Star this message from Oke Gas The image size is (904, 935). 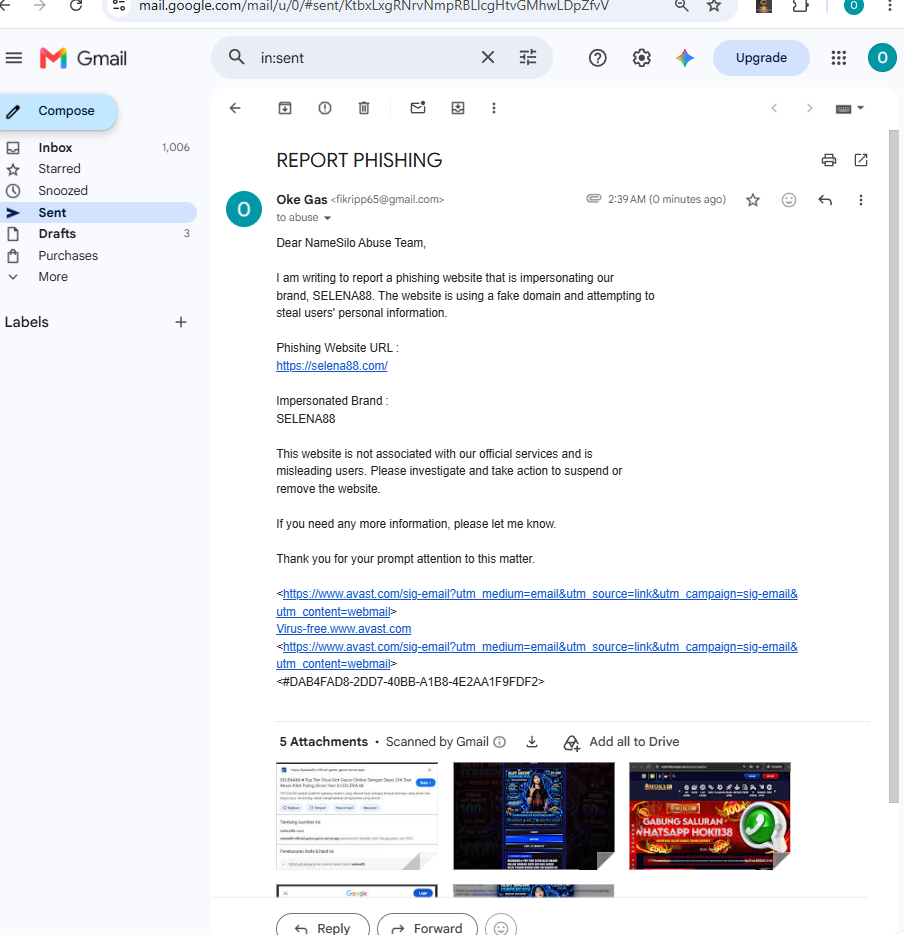[753, 200]
